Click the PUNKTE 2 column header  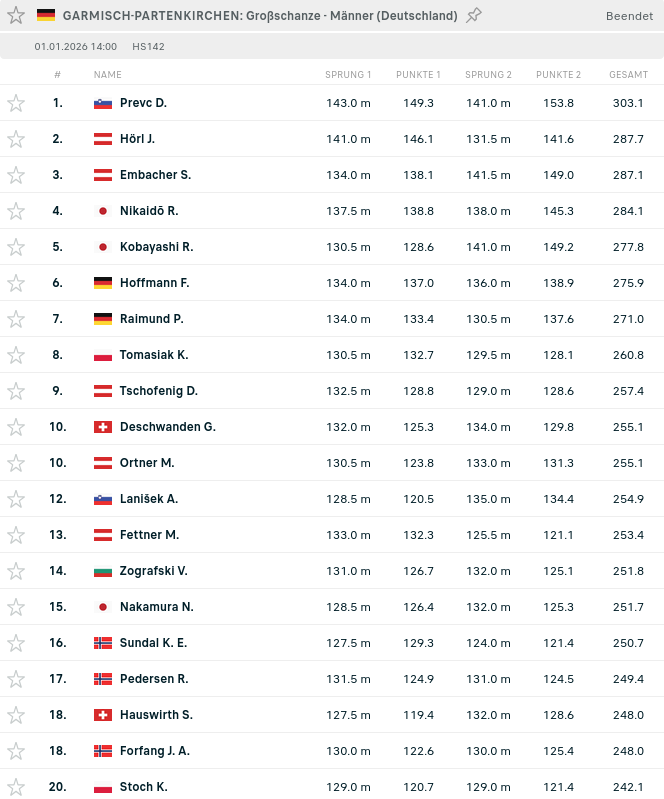[559, 74]
